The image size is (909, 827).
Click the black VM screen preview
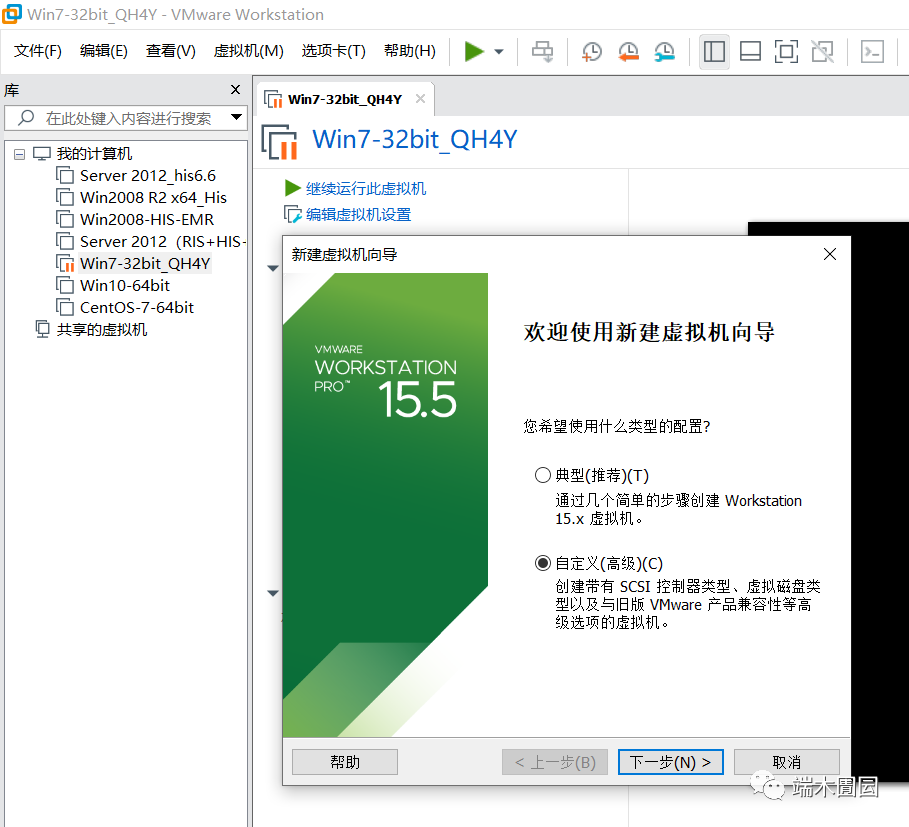click(x=879, y=501)
